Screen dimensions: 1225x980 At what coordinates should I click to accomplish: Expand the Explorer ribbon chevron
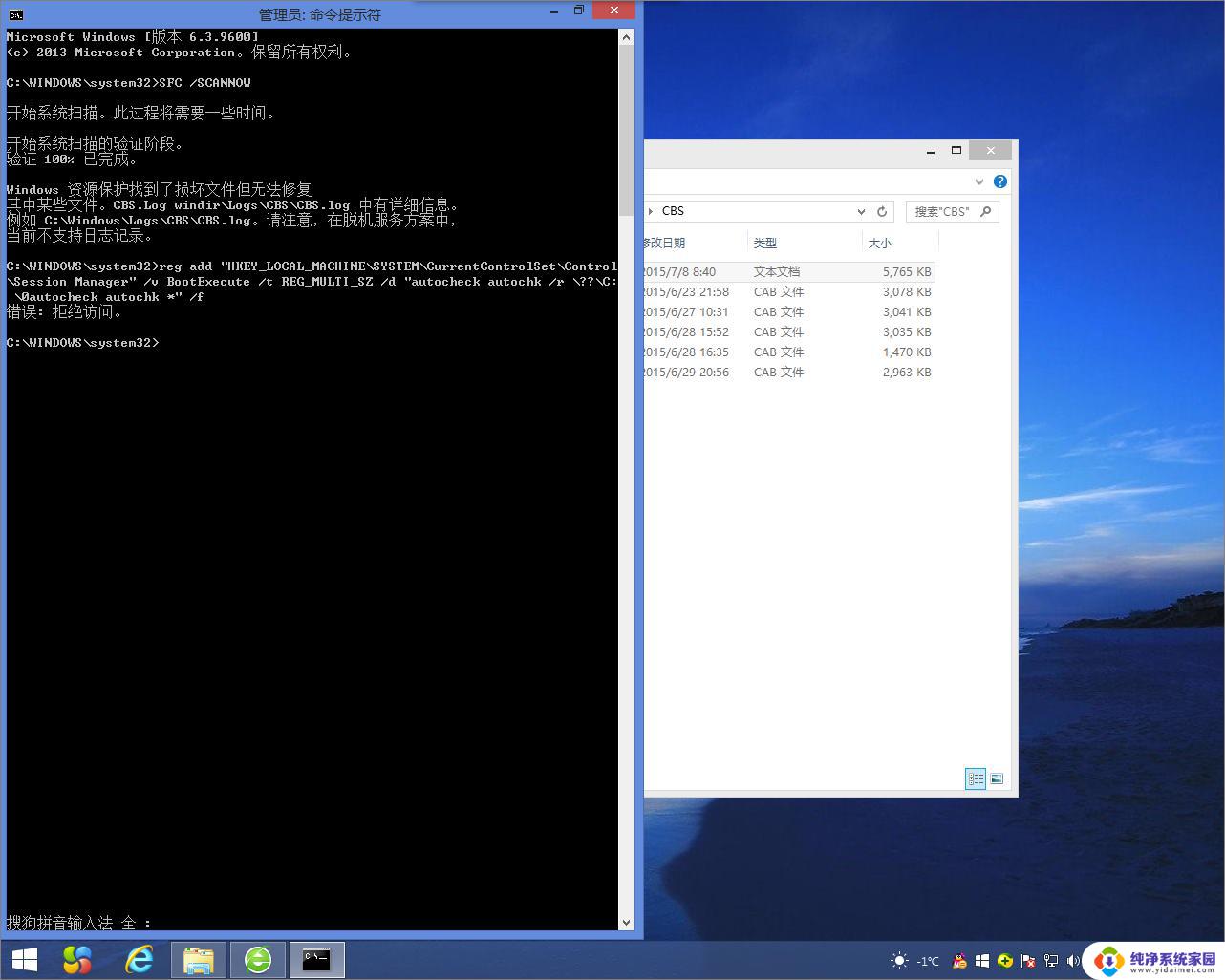point(979,181)
